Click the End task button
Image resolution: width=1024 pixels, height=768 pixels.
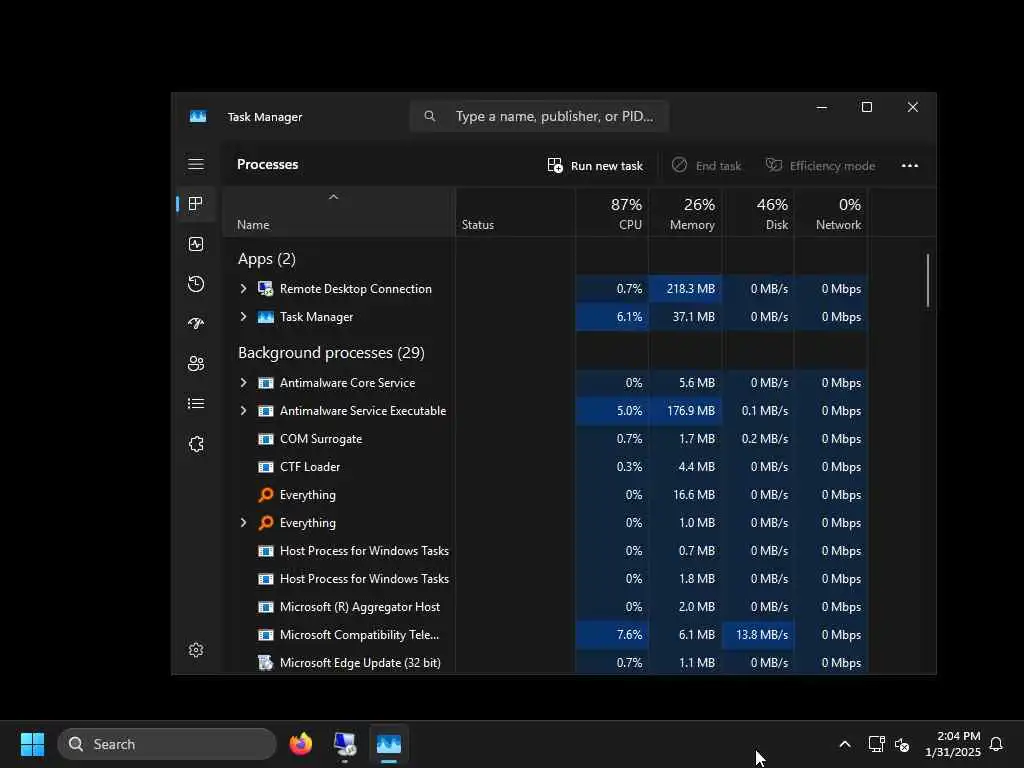[x=706, y=166]
